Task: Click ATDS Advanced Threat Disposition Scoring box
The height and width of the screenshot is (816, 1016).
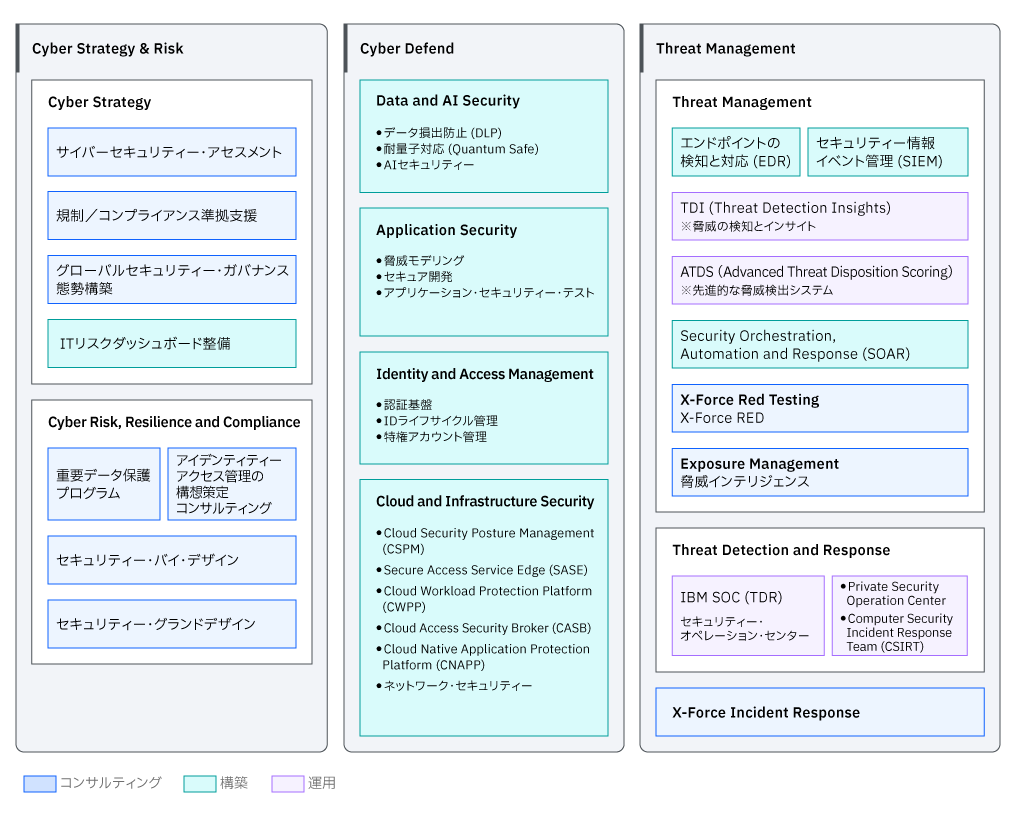Action: (820, 281)
